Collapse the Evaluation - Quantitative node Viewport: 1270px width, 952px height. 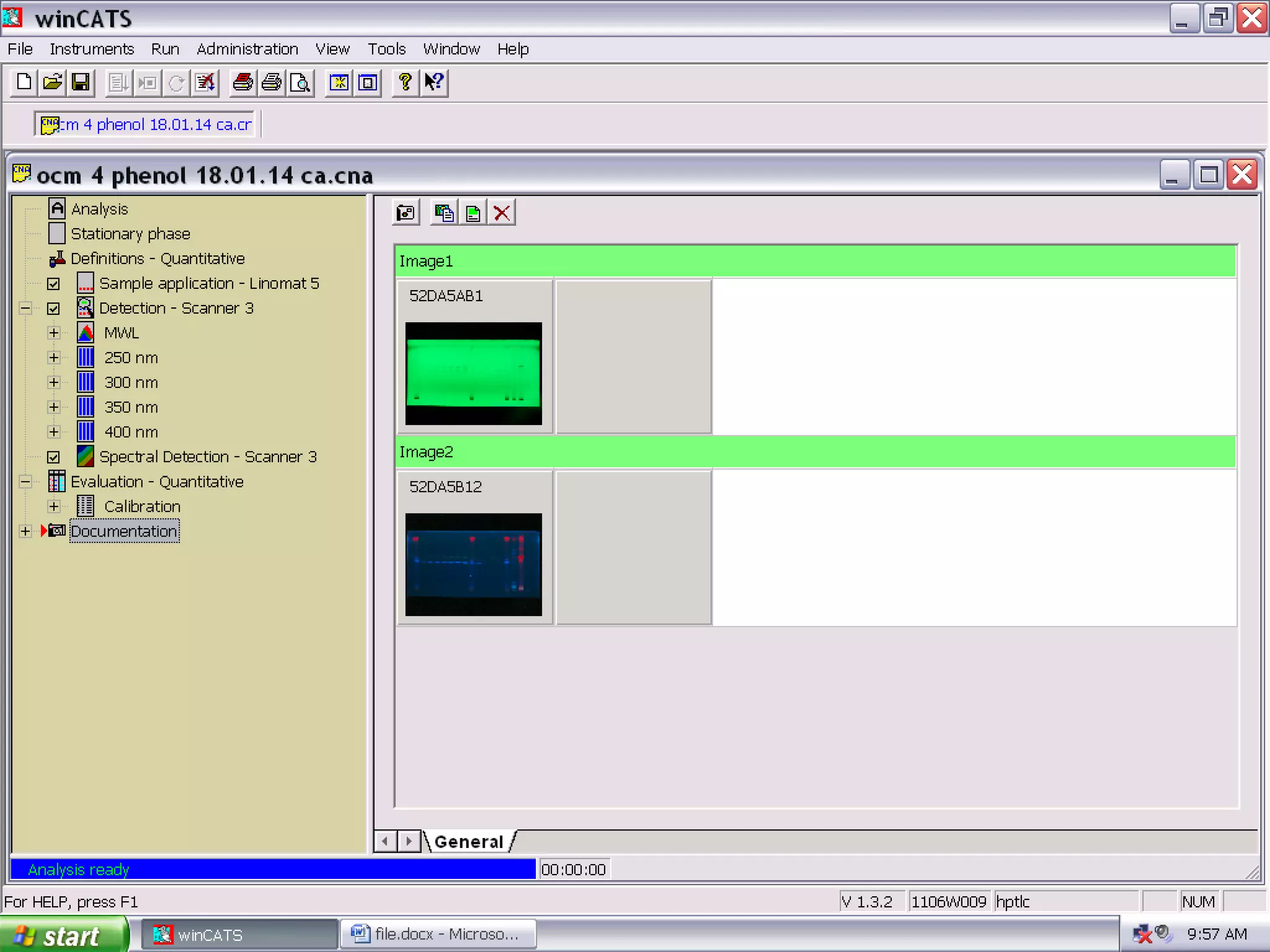[x=25, y=482]
